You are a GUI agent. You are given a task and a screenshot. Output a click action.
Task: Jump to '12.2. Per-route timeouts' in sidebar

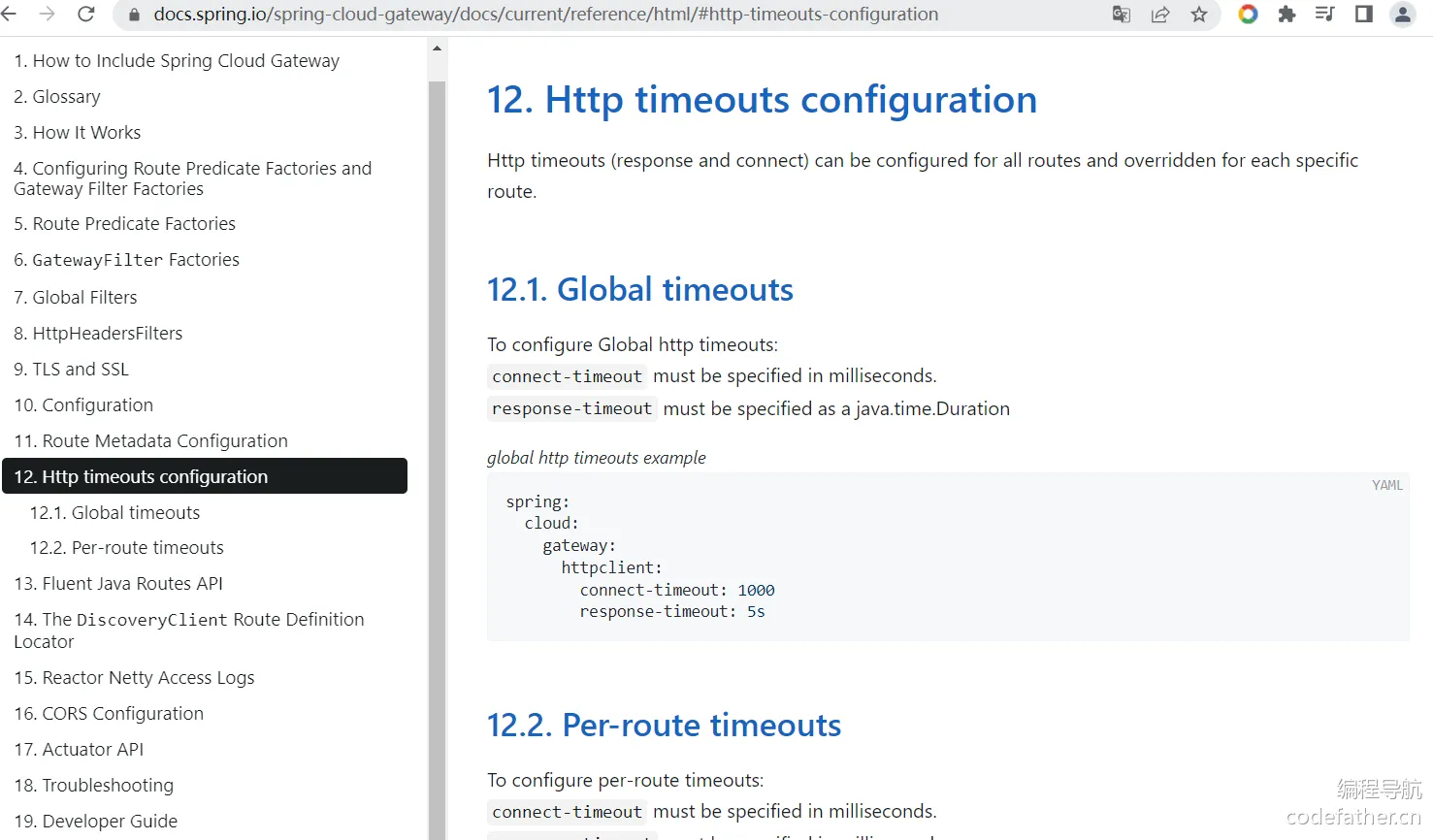click(x=127, y=548)
